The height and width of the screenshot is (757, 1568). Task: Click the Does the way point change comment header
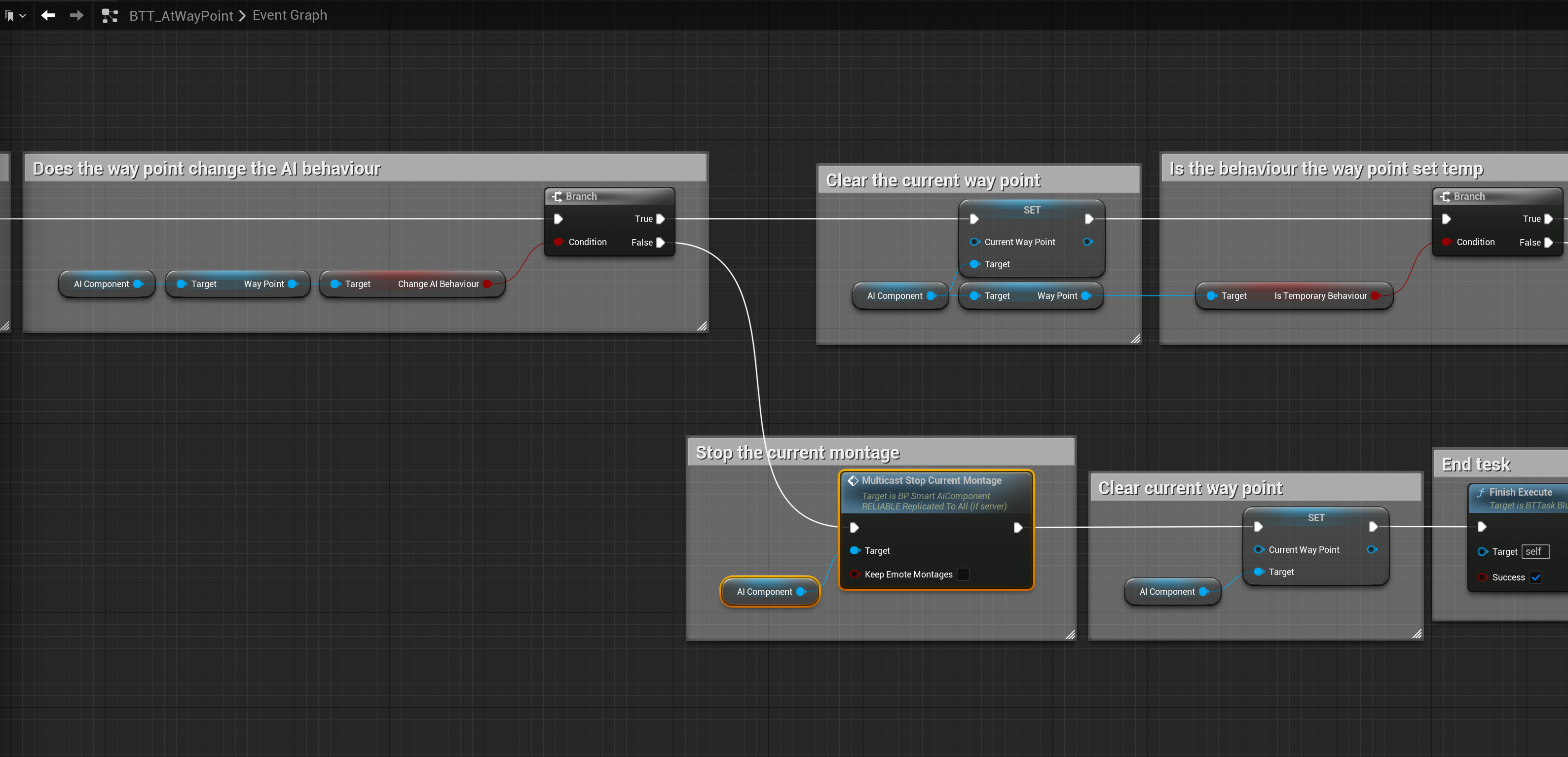(x=206, y=168)
